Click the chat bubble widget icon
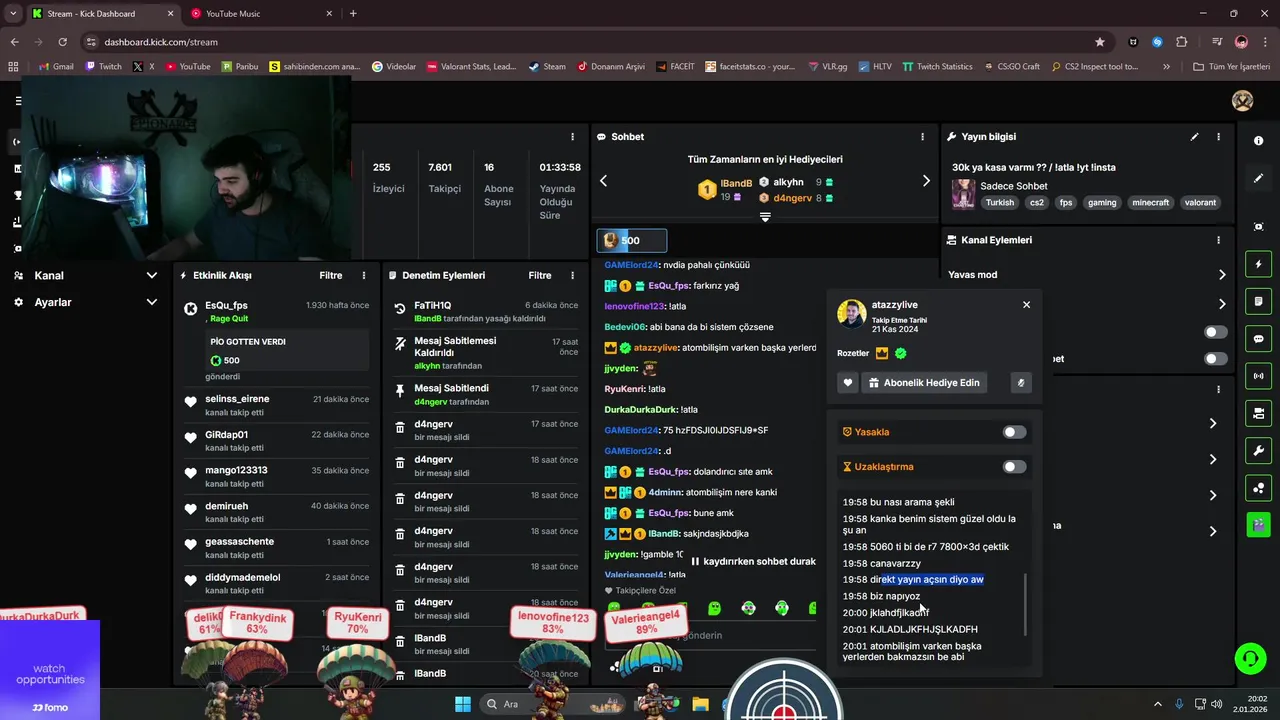This screenshot has height=720, width=1280. (1258, 338)
